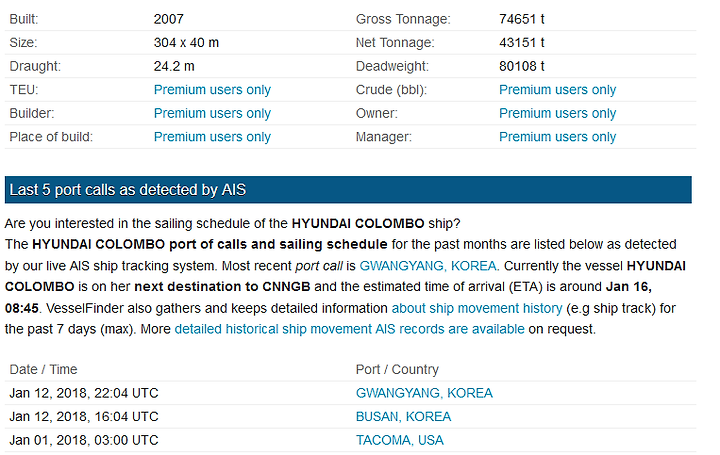The height and width of the screenshot is (455, 720).
Task: Click the Port / Country column header
Action: point(397,369)
